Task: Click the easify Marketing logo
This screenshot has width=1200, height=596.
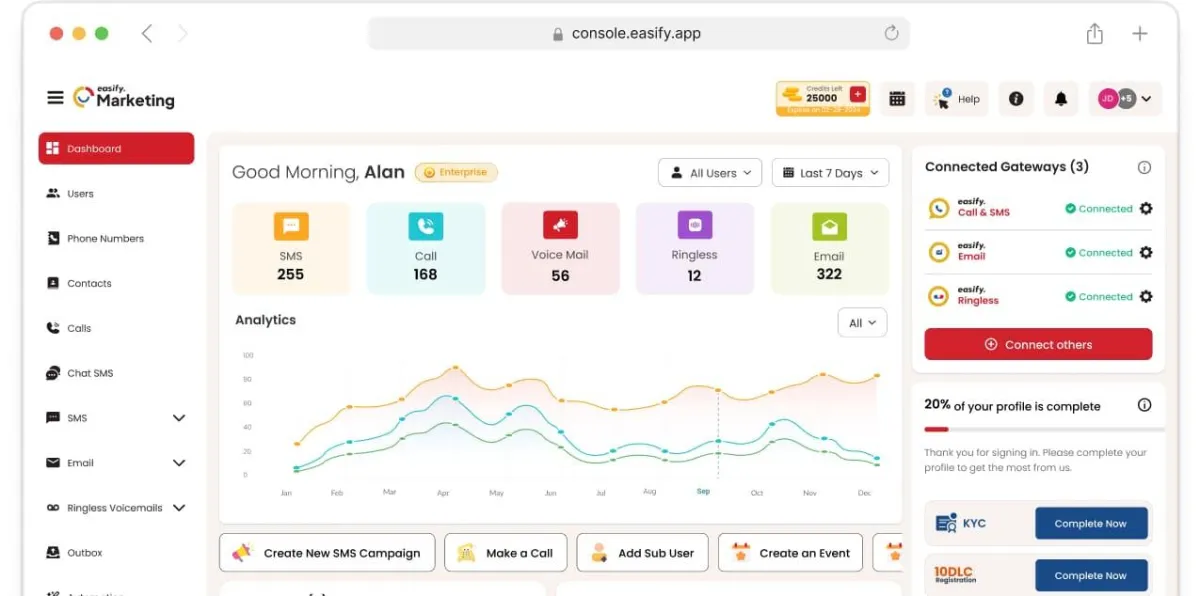Action: point(124,97)
